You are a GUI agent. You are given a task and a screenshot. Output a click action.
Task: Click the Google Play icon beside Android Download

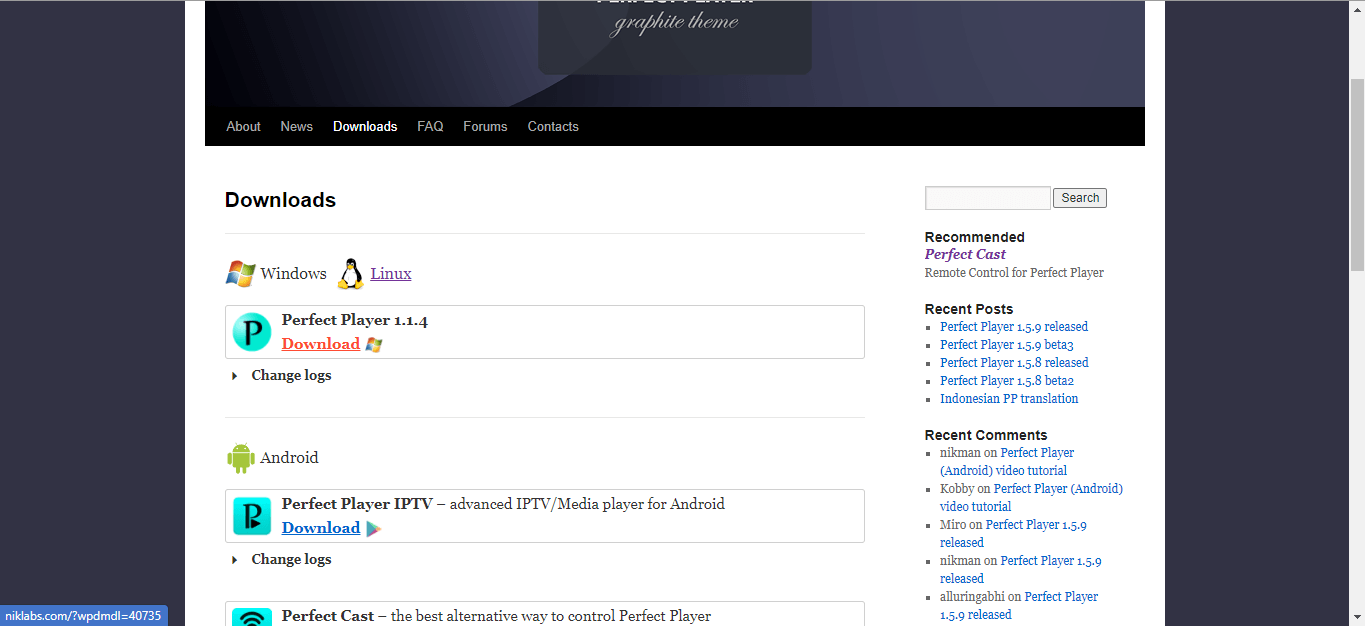[x=373, y=529]
